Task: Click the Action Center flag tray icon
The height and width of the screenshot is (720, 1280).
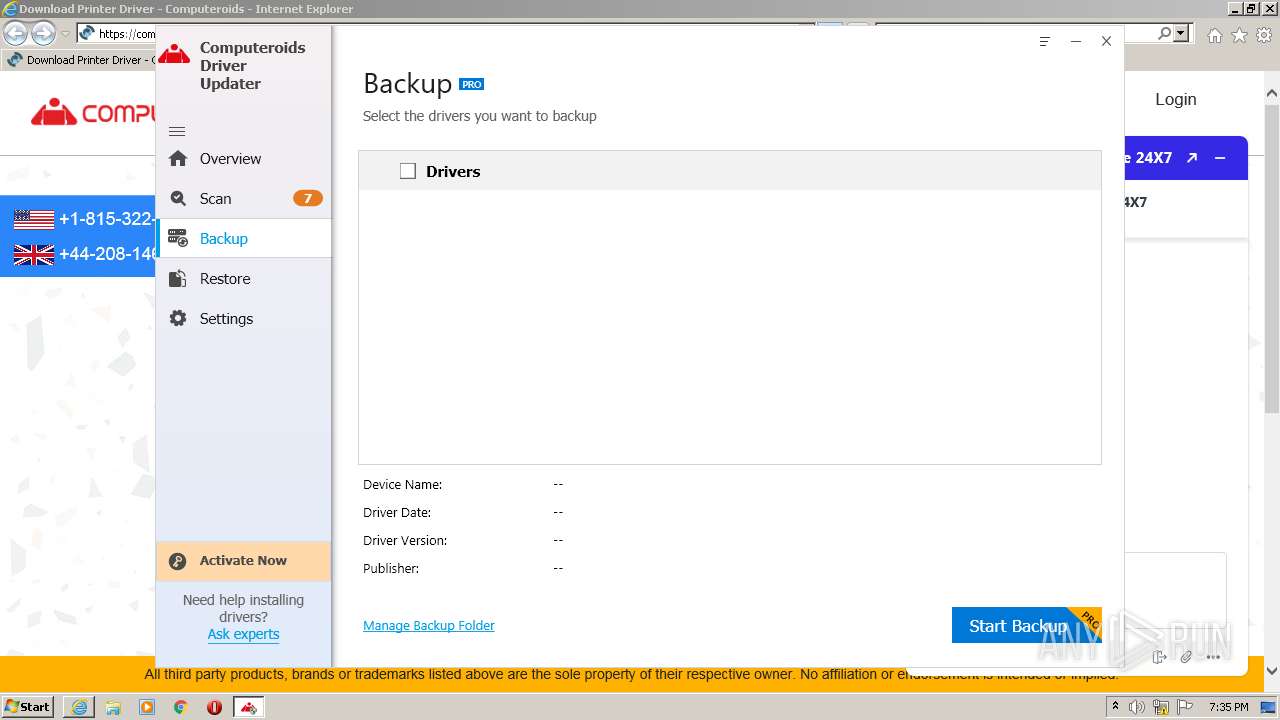Action: click(x=1185, y=707)
